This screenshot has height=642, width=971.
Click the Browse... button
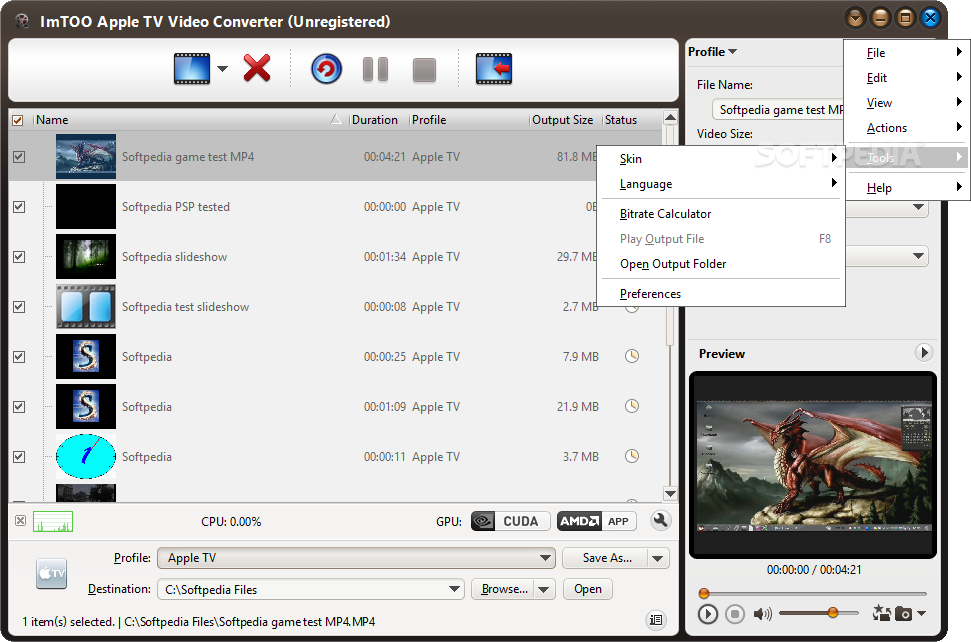tap(503, 589)
